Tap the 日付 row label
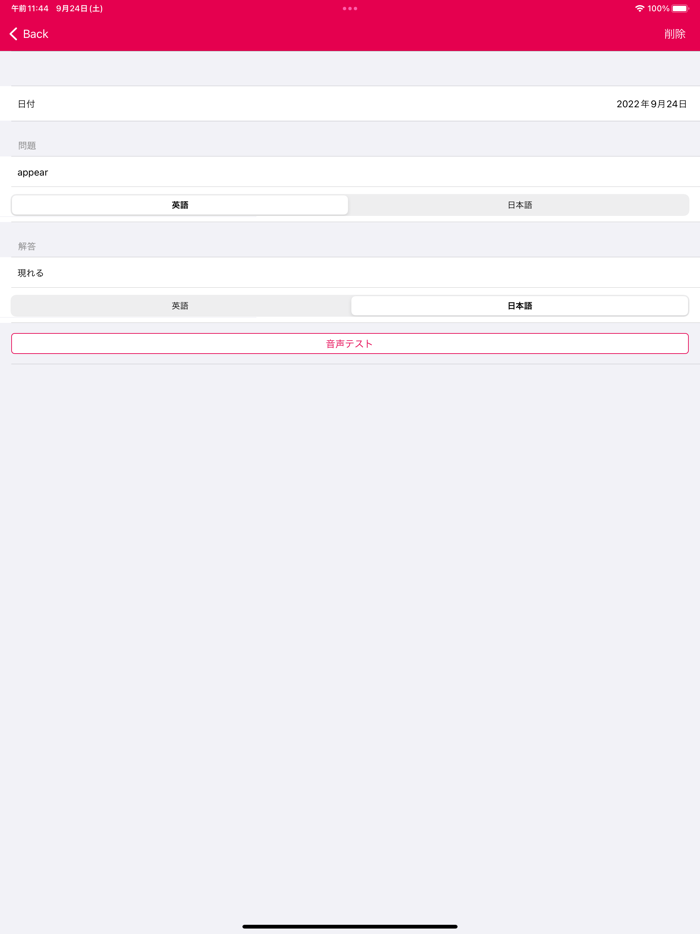This screenshot has height=934, width=700. [27, 104]
